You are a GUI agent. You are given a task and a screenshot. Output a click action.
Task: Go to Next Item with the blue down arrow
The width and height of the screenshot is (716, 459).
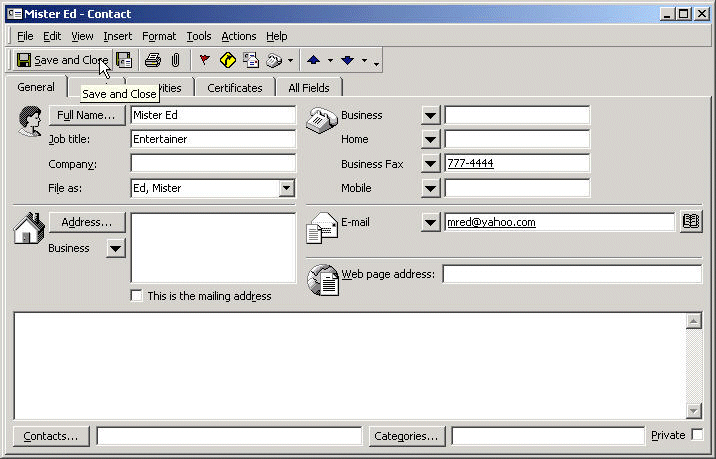pyautogui.click(x=347, y=60)
